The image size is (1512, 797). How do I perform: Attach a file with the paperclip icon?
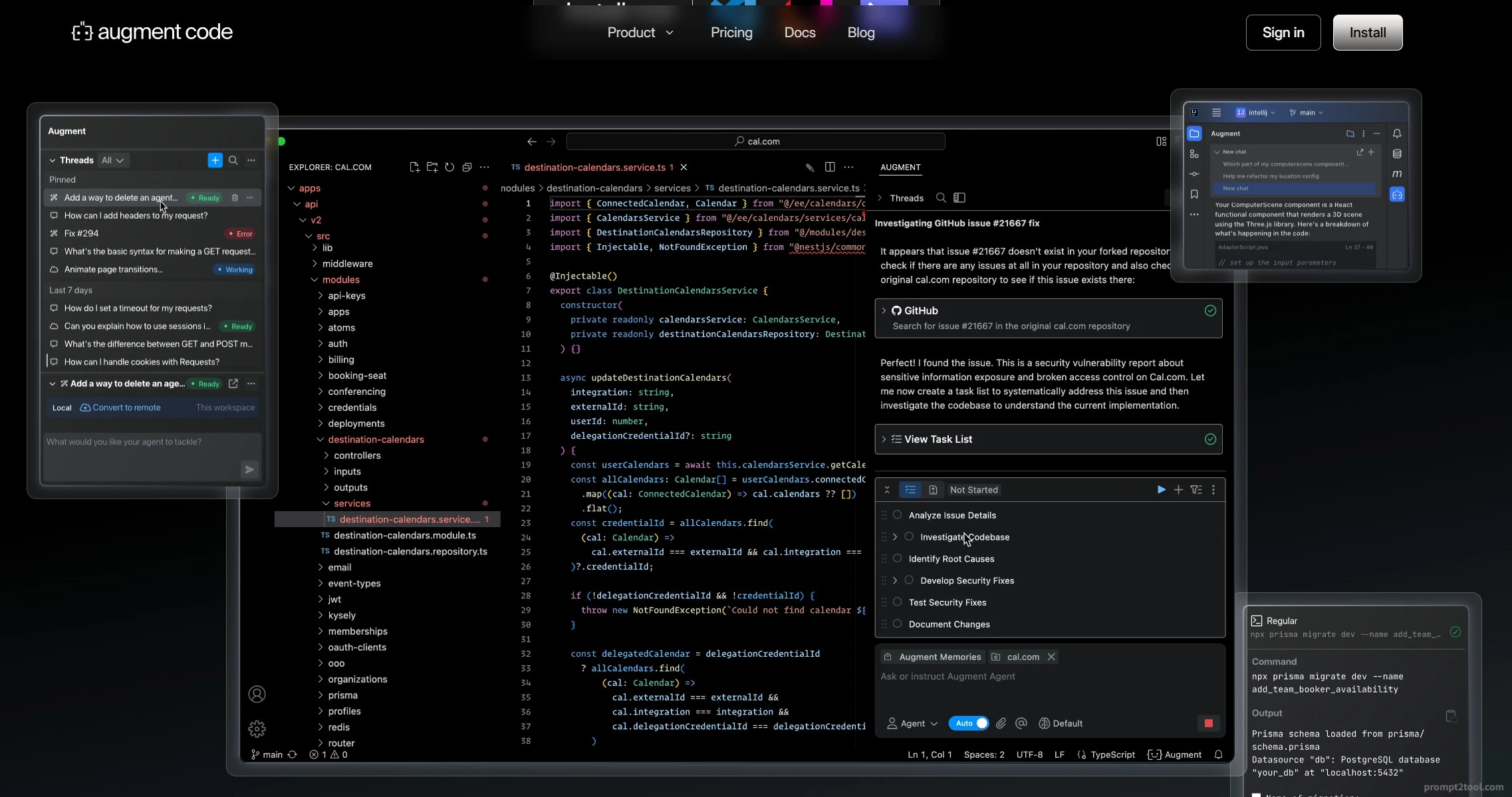pos(1001,723)
